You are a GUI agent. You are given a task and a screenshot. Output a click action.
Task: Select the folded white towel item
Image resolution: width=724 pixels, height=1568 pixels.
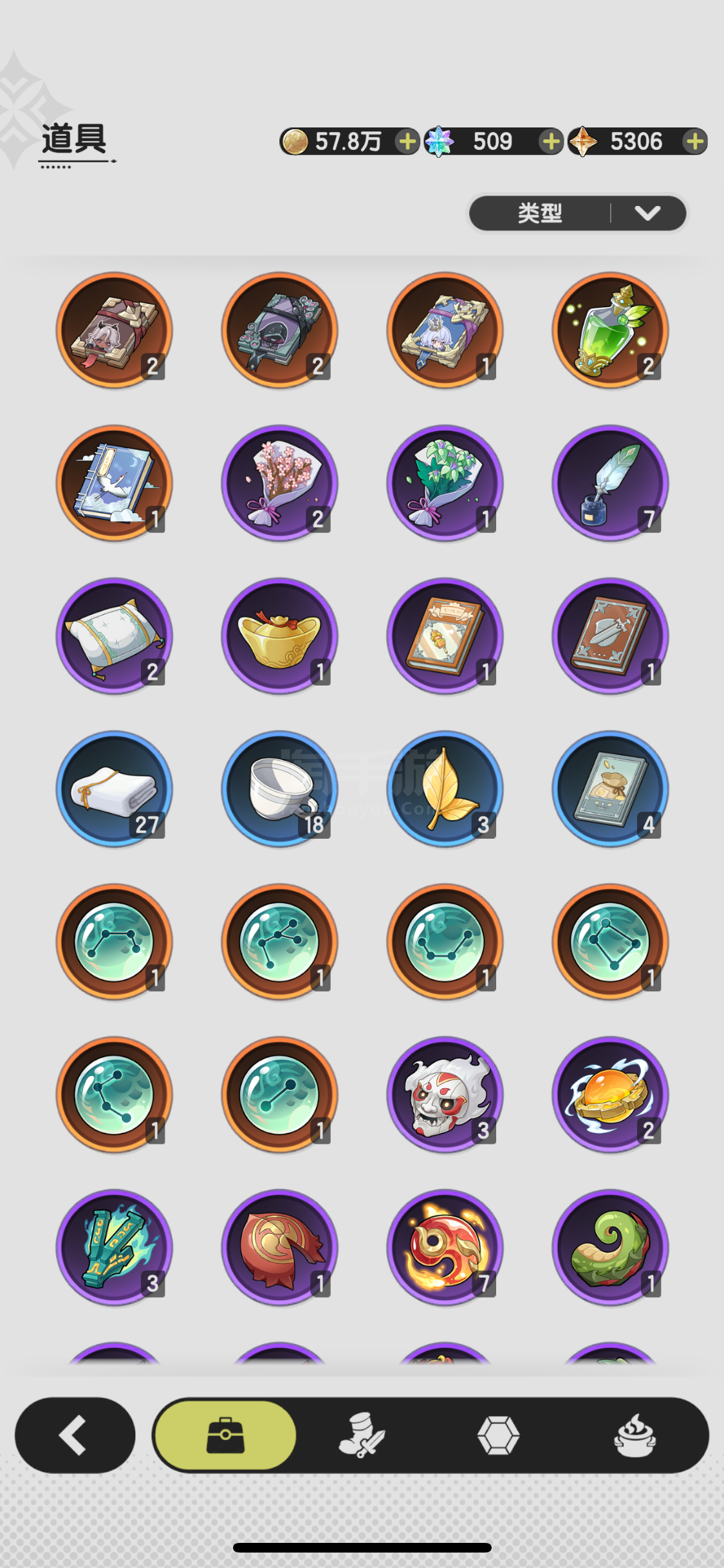pos(114,789)
